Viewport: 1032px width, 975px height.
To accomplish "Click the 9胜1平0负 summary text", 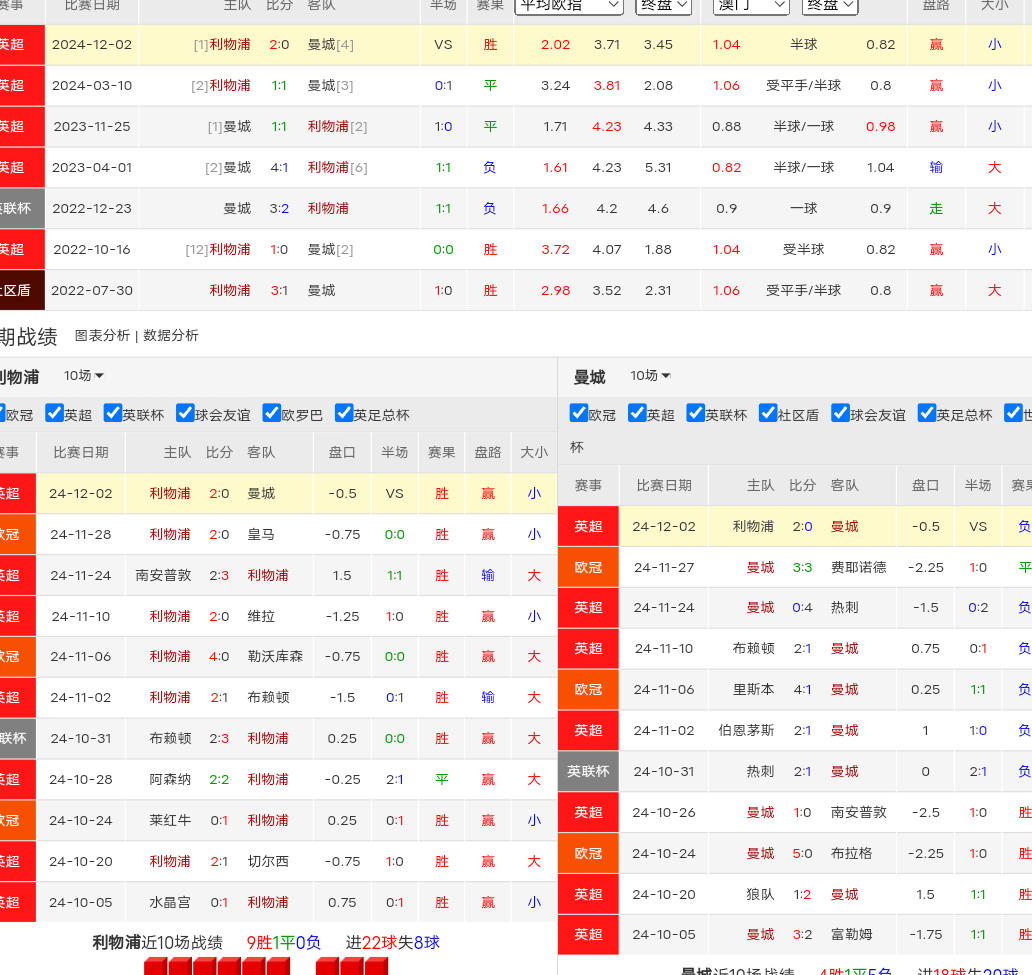I will [283, 943].
